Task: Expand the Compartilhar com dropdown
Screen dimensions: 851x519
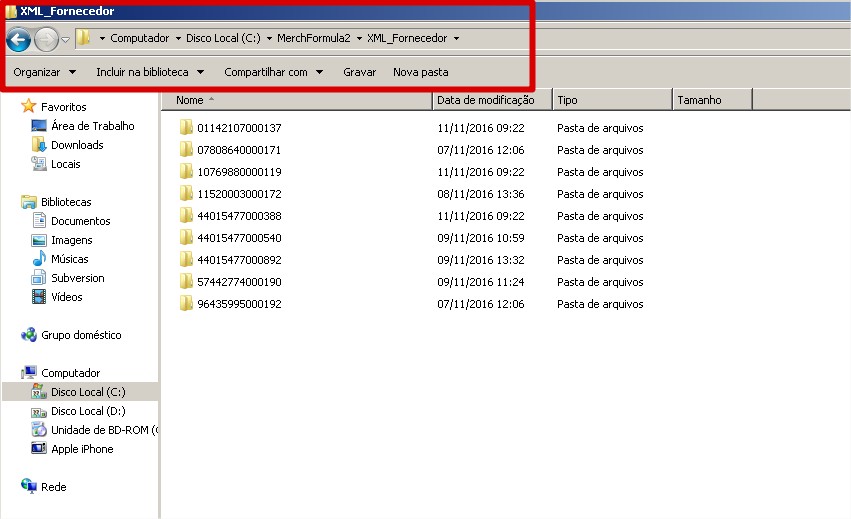Action: [273, 72]
